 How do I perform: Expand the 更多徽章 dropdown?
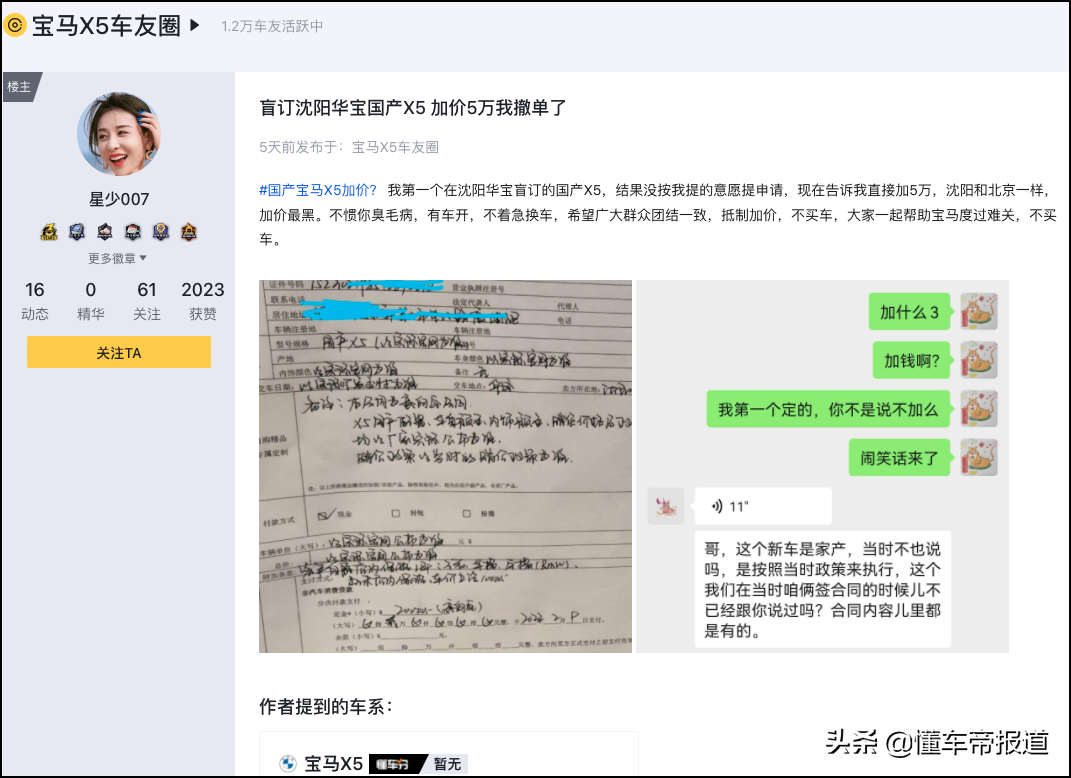(x=117, y=258)
